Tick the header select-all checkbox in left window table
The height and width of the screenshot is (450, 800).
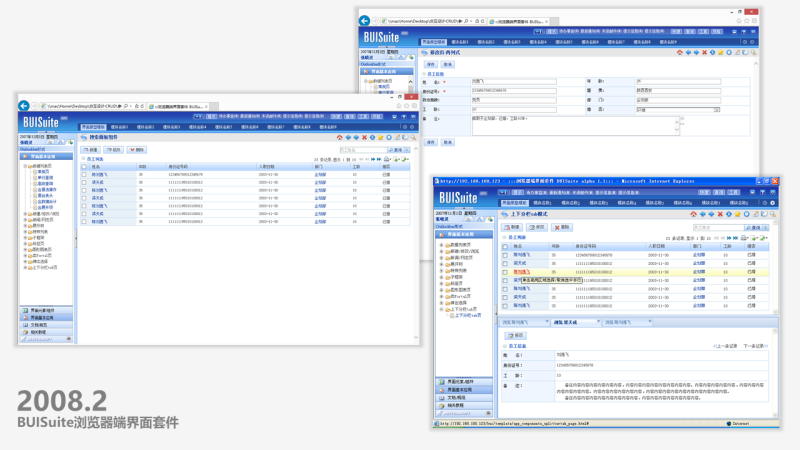coord(84,167)
